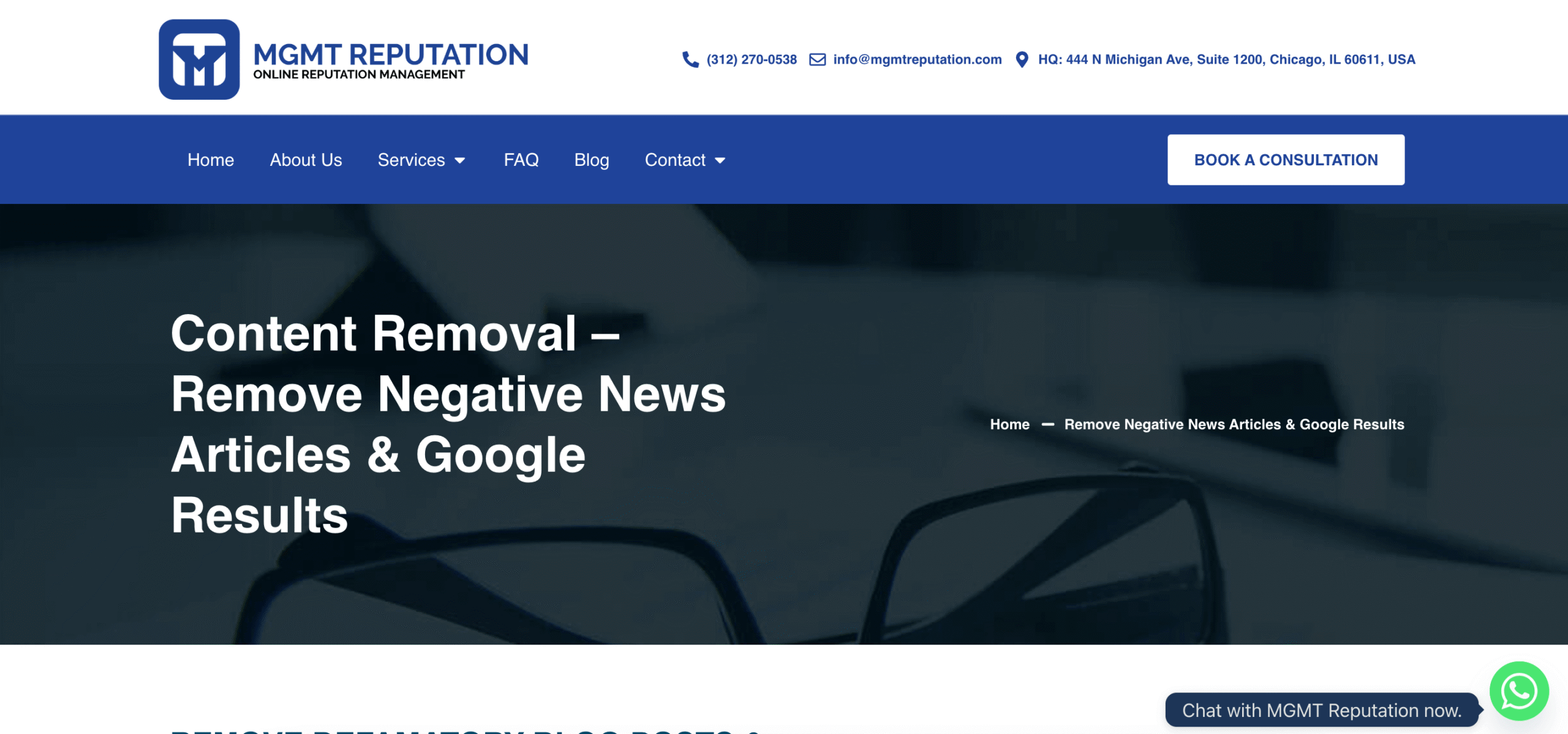
Task: Open WhatsApp chat bubble icon
Action: 1518,691
